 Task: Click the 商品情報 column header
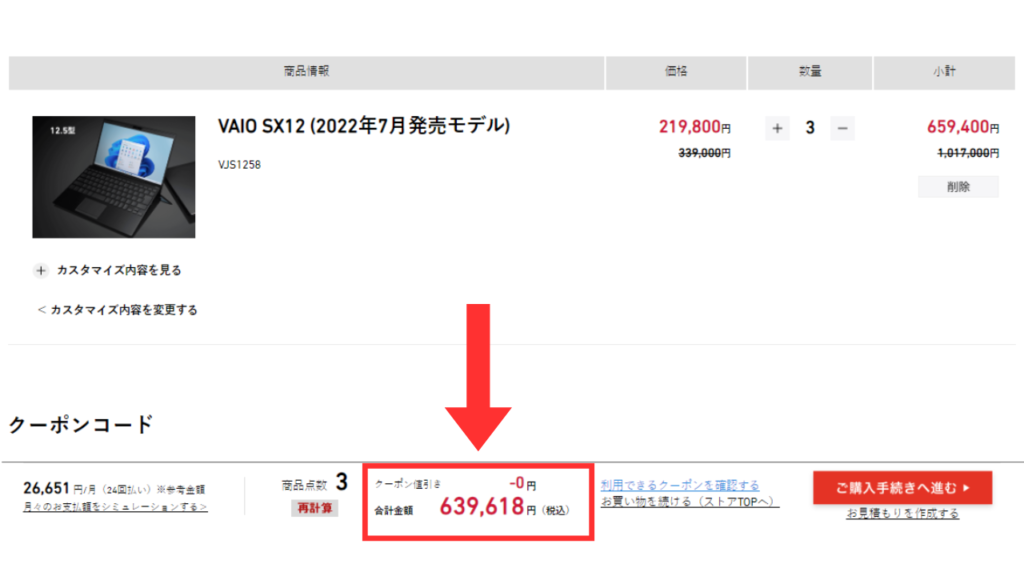(306, 72)
